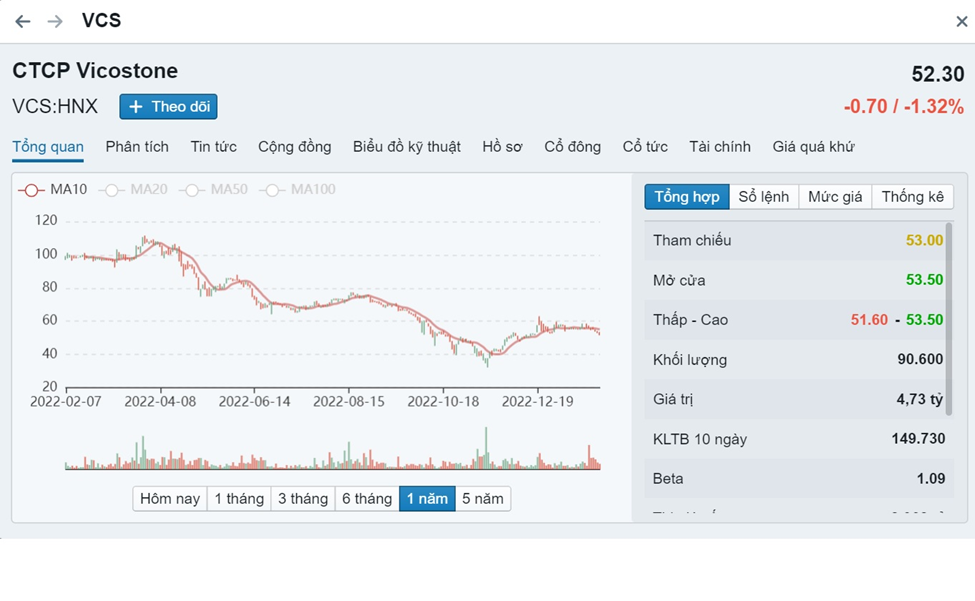Switch to the Tin tức tab

tap(213, 147)
